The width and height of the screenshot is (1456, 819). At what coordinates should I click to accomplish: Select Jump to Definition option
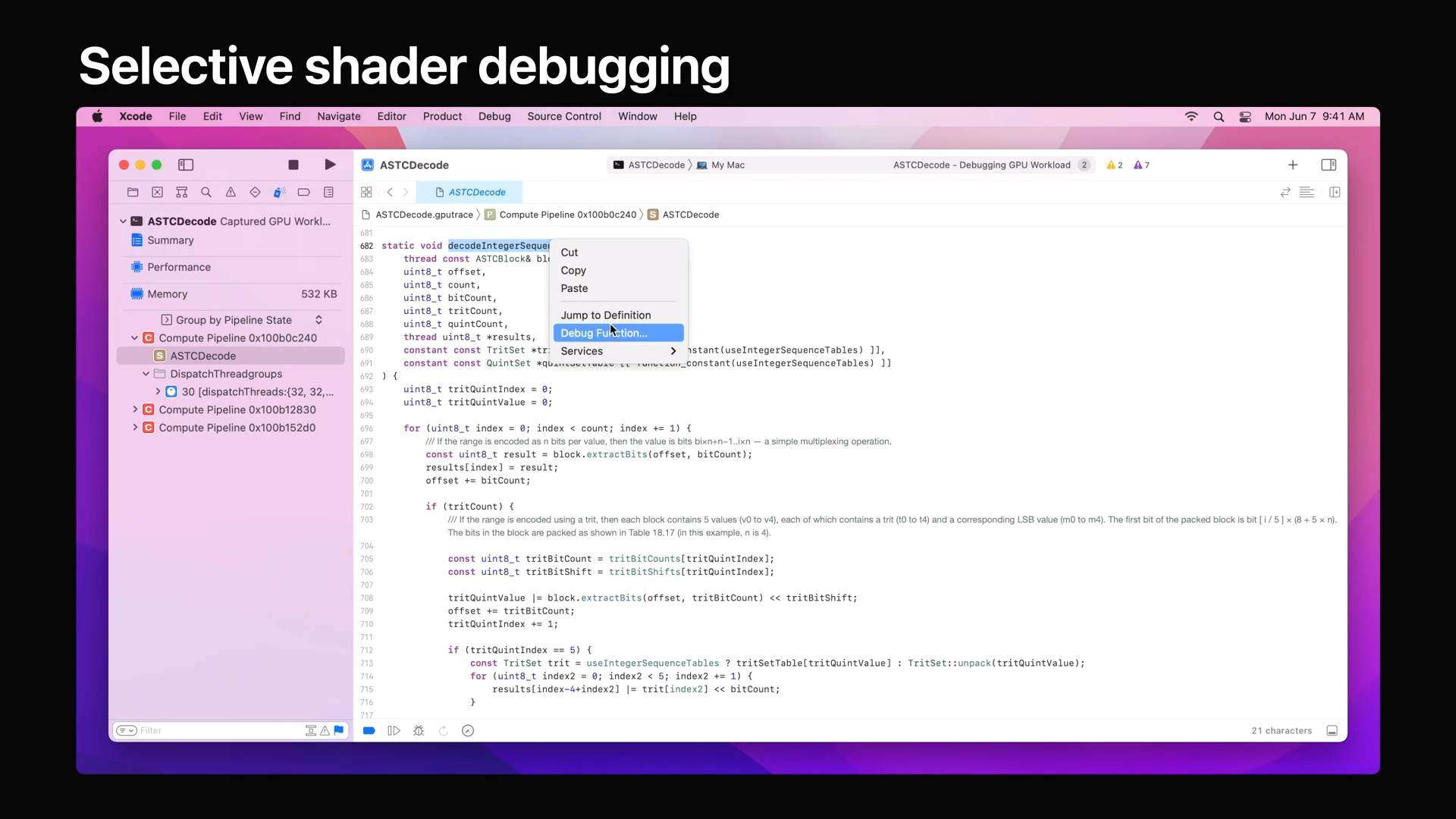point(606,315)
